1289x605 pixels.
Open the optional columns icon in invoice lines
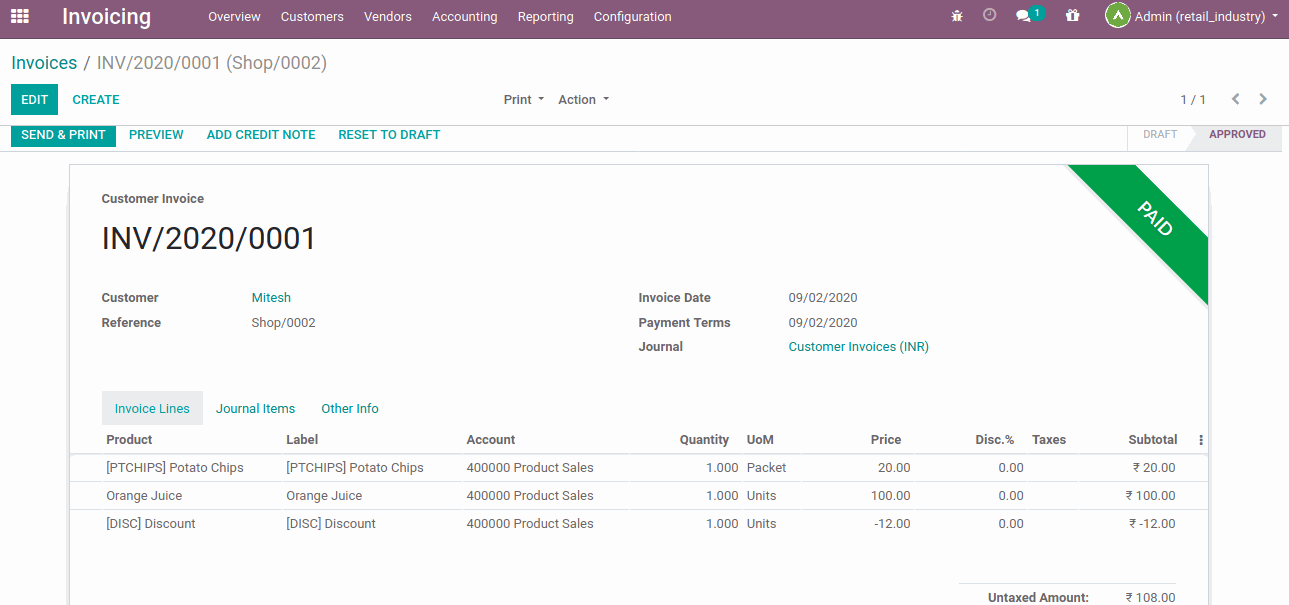point(1199,439)
